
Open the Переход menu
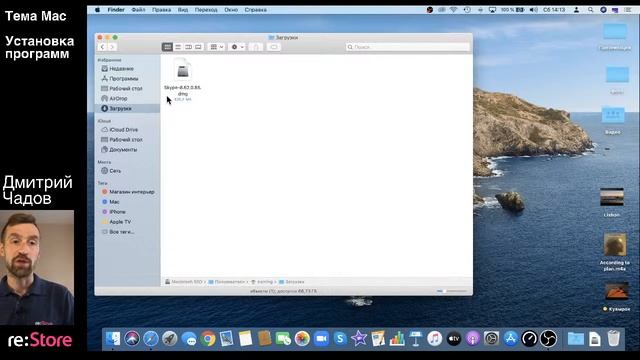206,10
